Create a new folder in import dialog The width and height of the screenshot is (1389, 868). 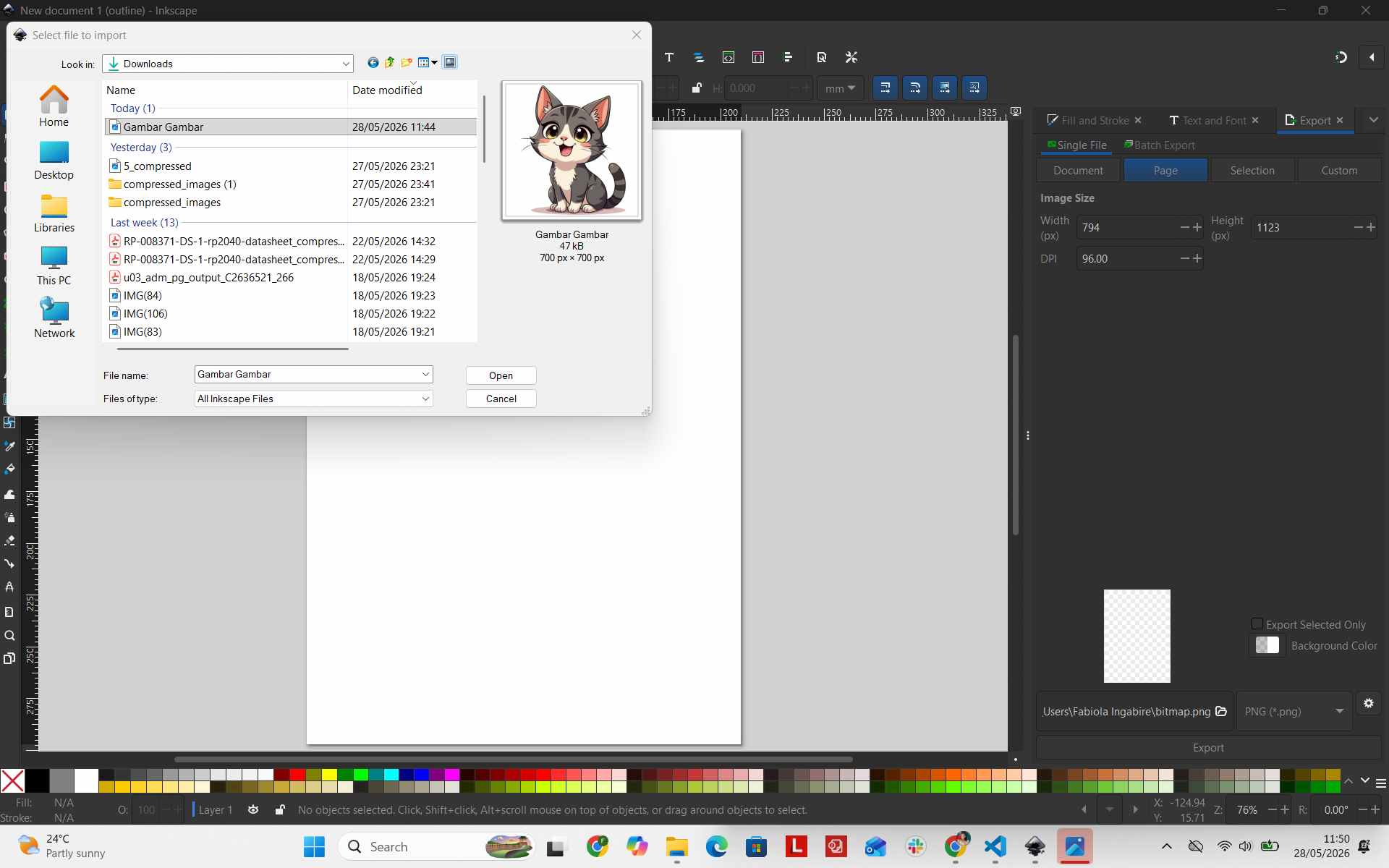[407, 63]
